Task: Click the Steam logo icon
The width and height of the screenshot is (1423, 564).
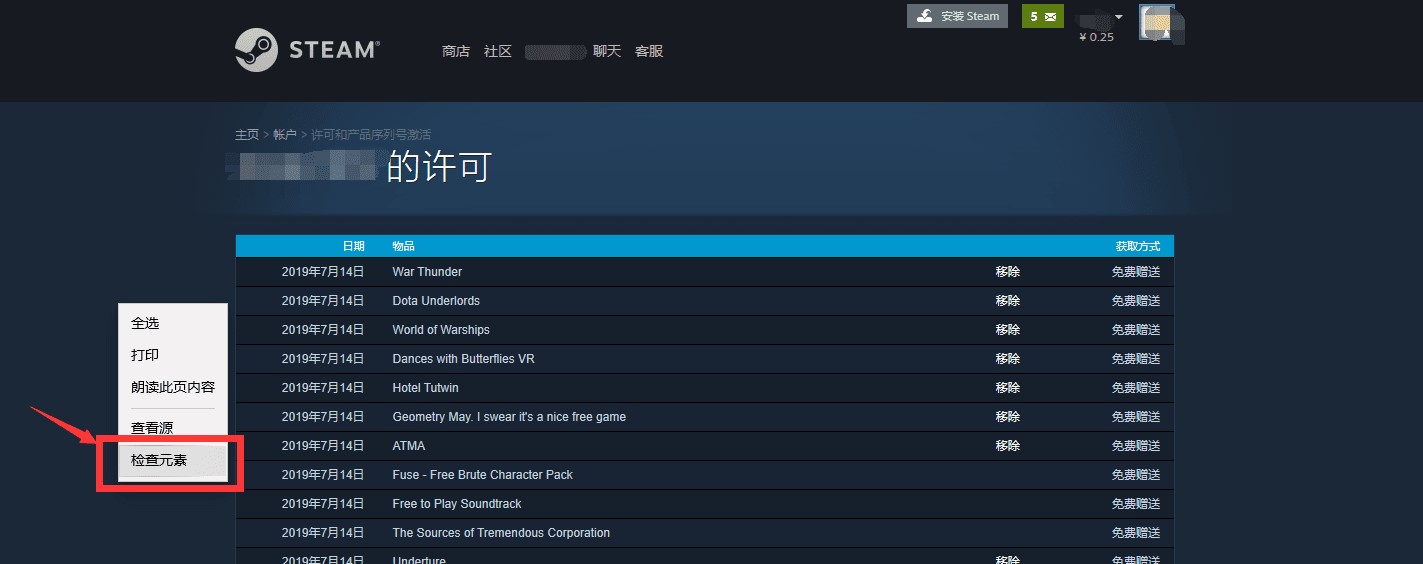Action: (x=256, y=50)
